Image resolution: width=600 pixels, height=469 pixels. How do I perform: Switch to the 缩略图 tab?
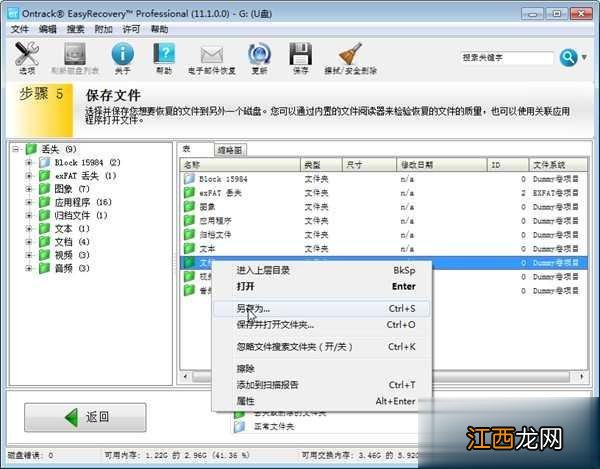point(230,150)
